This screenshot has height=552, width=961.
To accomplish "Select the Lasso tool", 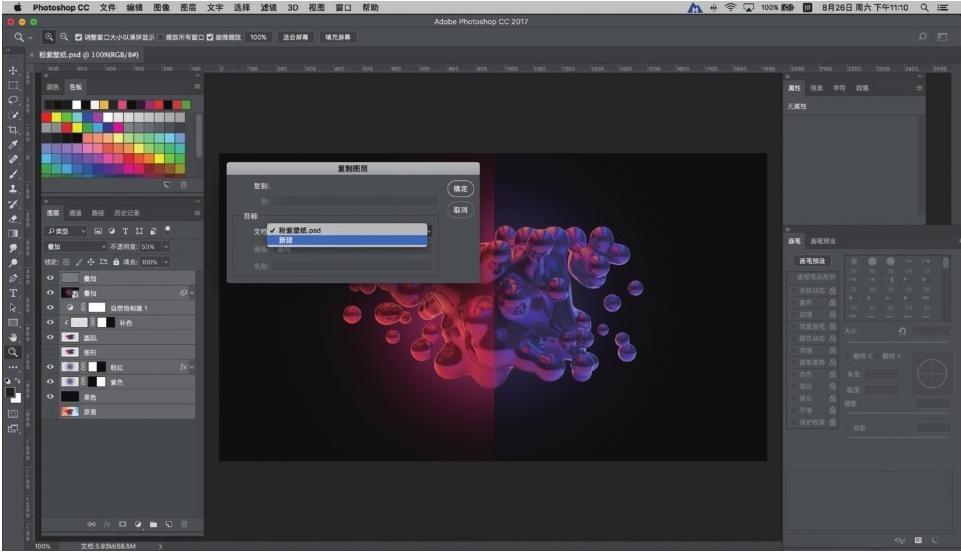I will (13, 100).
